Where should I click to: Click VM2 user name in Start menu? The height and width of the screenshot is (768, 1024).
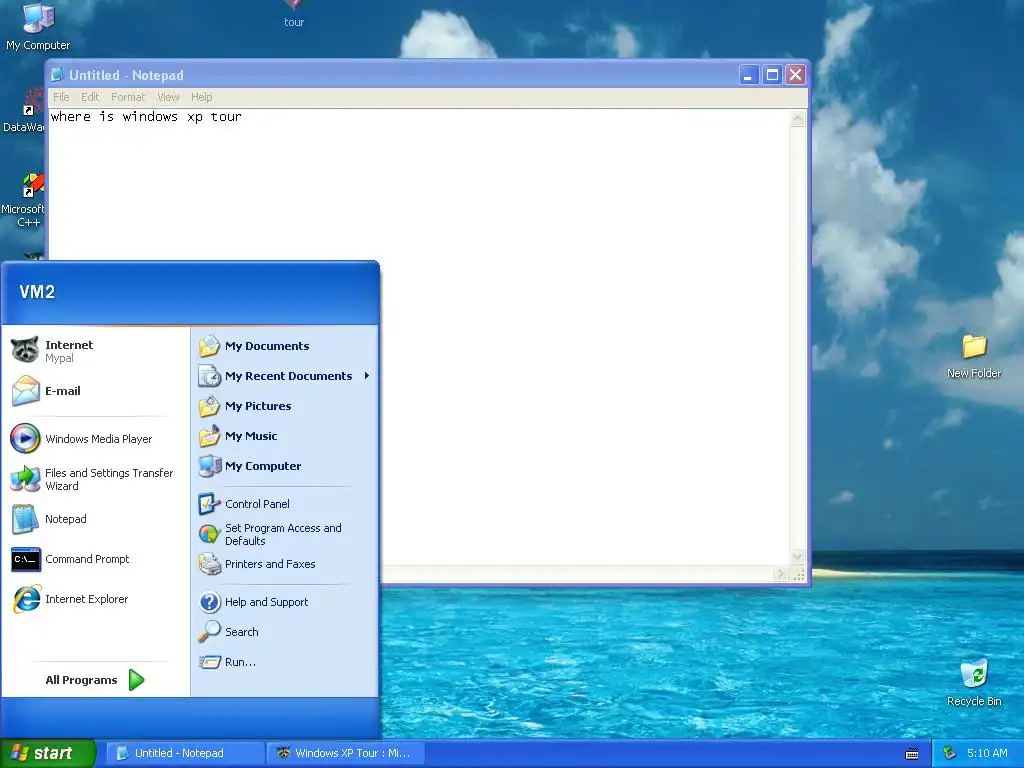(37, 291)
